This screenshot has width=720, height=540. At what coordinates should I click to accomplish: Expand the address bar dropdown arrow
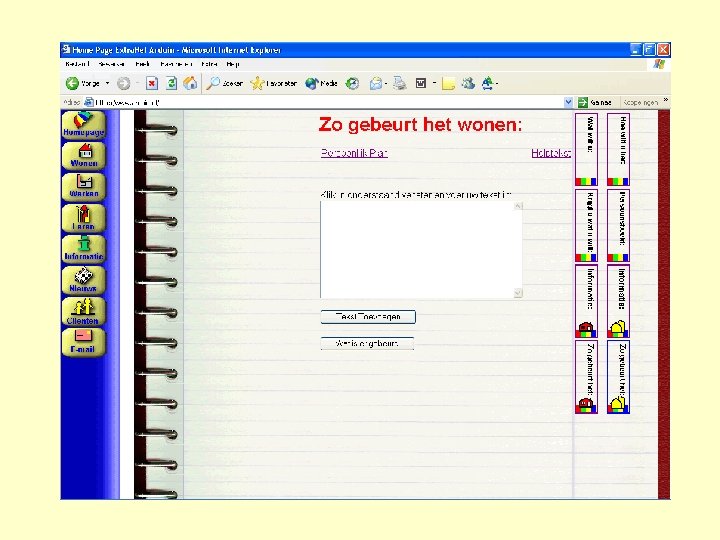pos(568,102)
